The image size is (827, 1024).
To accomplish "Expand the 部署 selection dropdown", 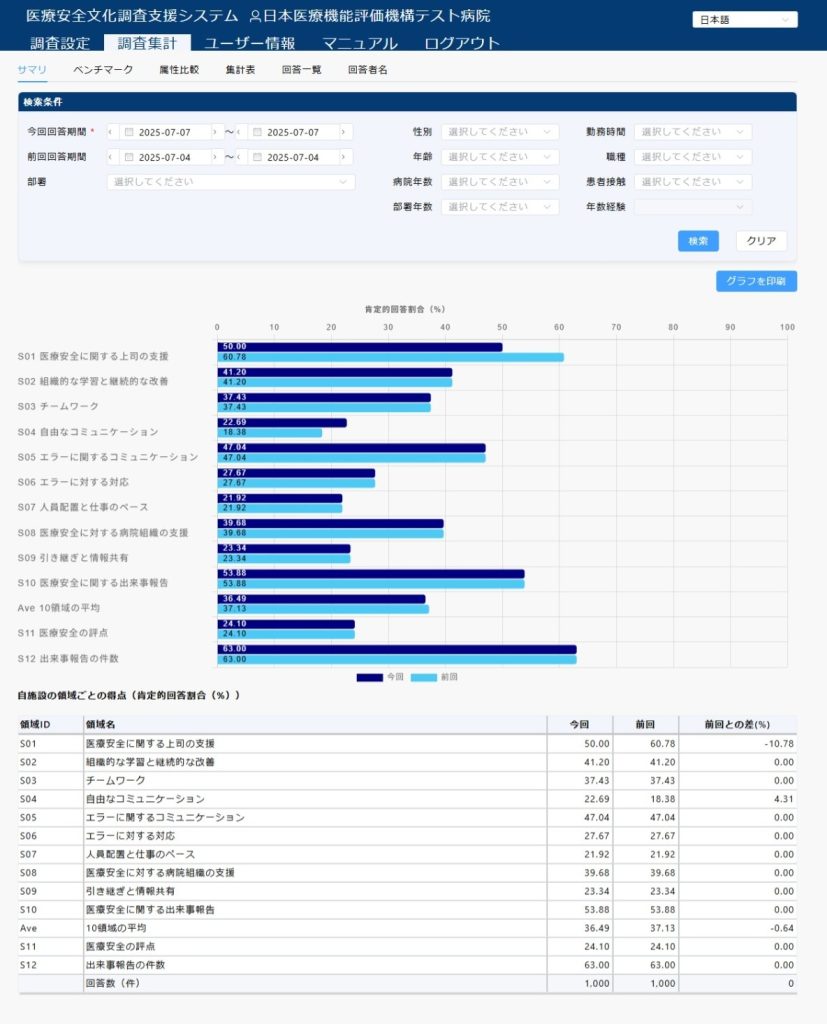I will coord(231,182).
